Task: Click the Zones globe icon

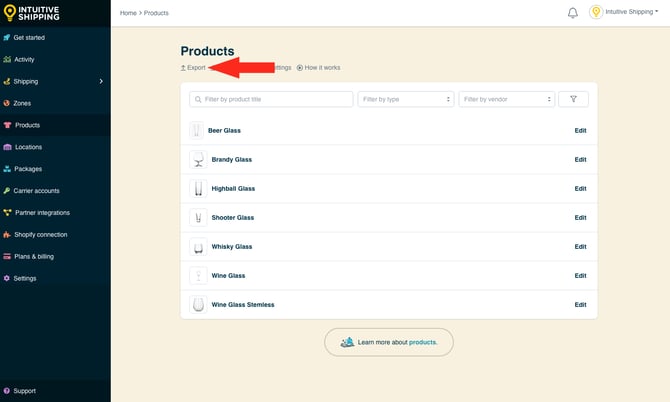Action: pyautogui.click(x=6, y=103)
